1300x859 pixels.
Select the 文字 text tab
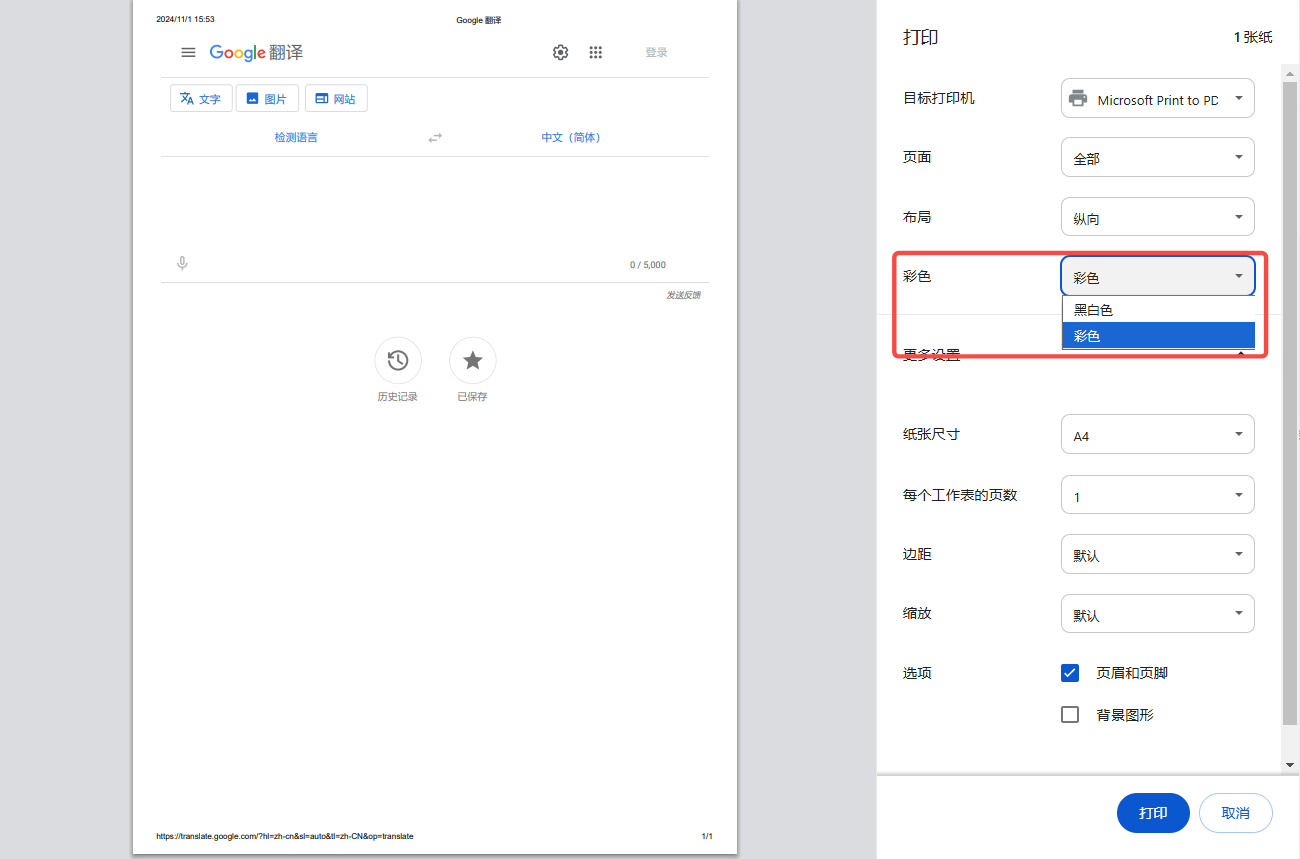tap(201, 98)
